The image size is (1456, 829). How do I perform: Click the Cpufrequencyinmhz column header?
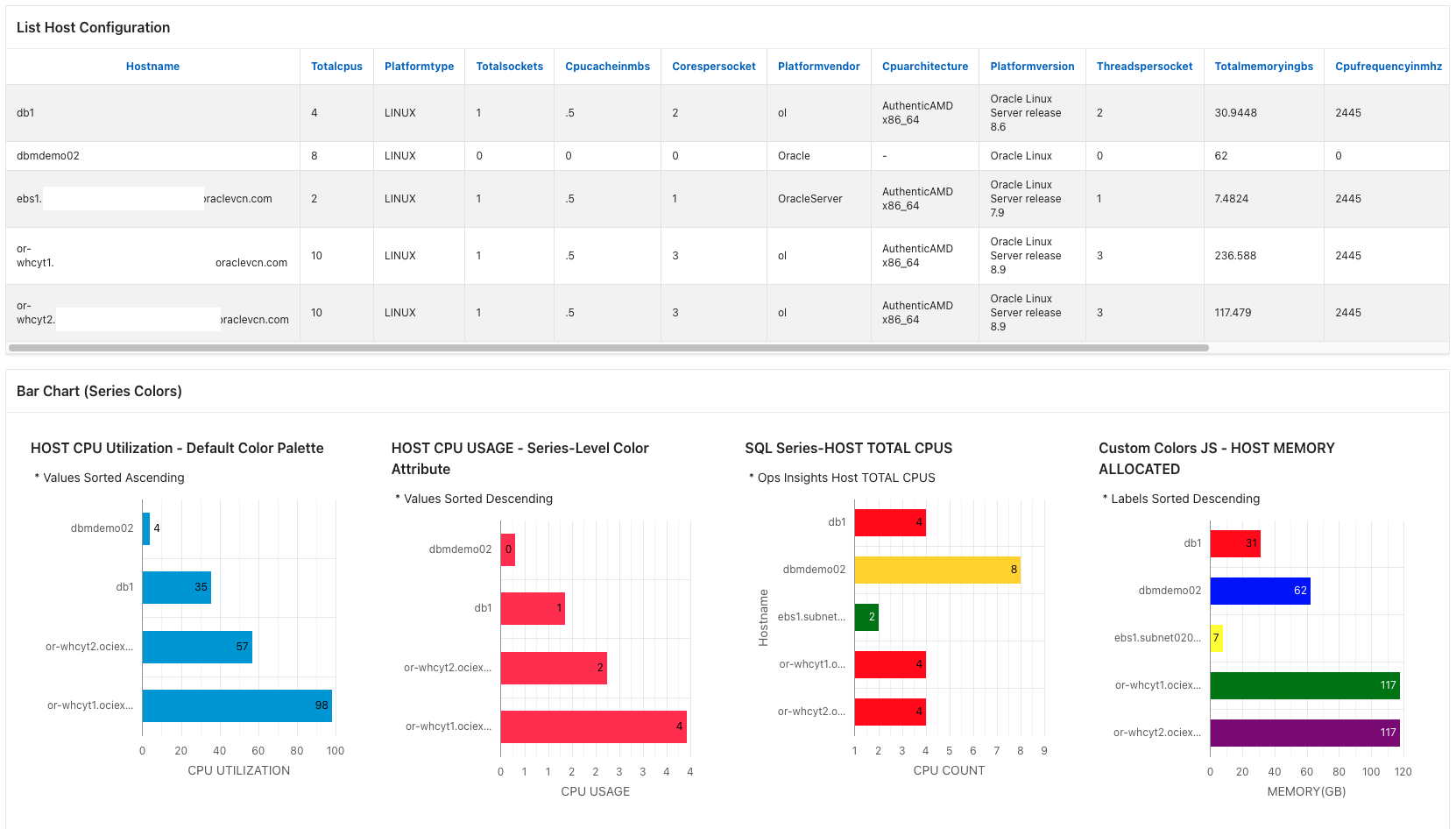pos(1388,67)
